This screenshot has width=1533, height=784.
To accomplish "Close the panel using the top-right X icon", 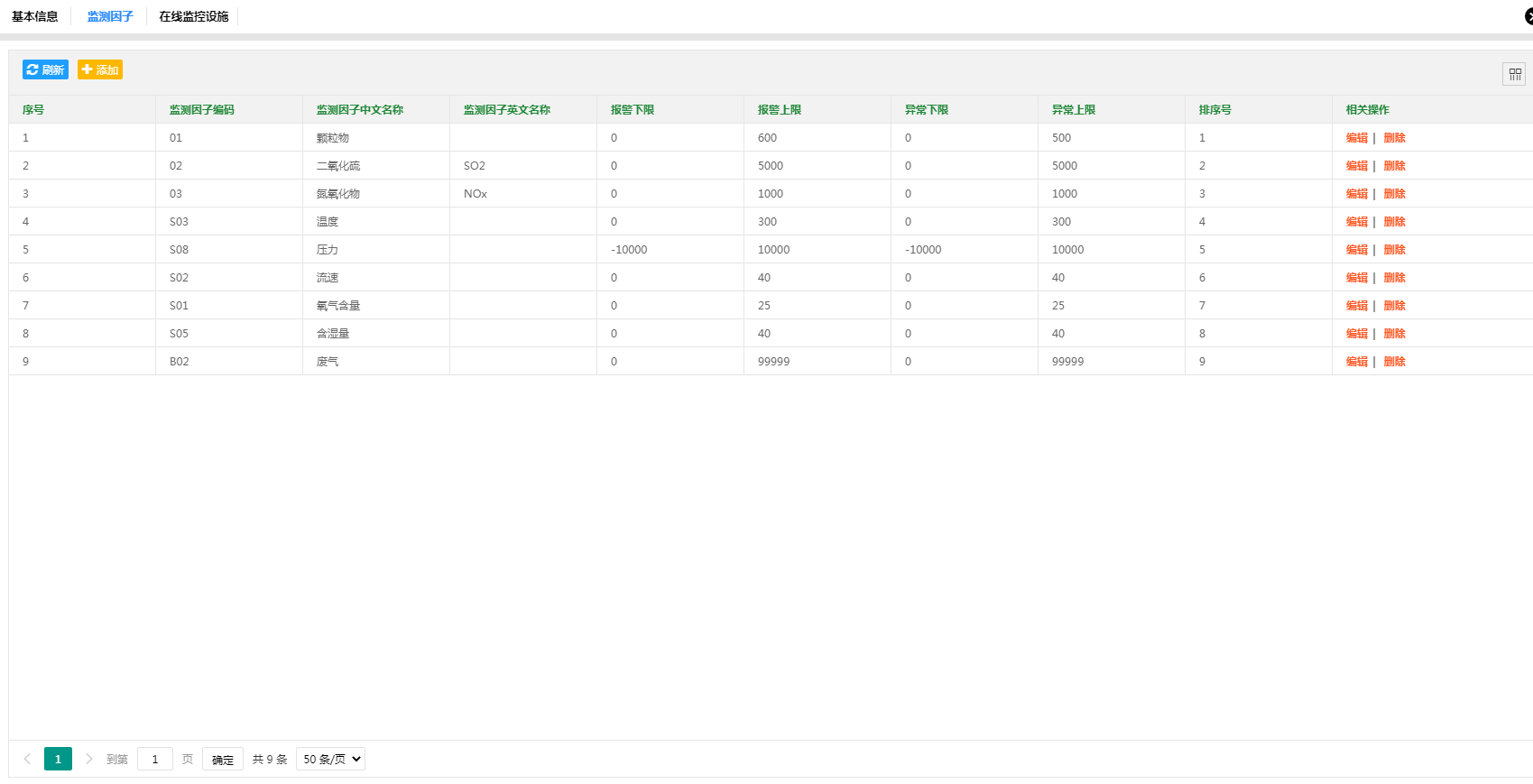I will point(1528,16).
